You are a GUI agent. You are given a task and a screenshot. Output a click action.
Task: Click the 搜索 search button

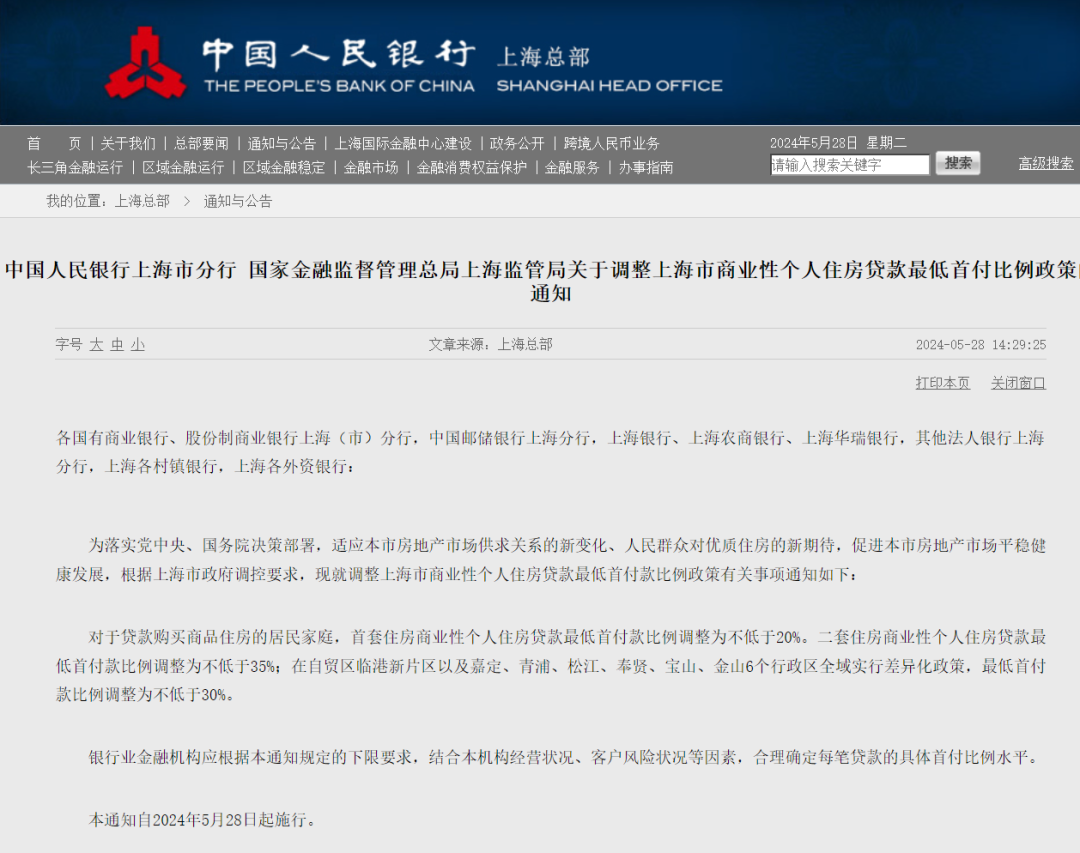pos(957,163)
